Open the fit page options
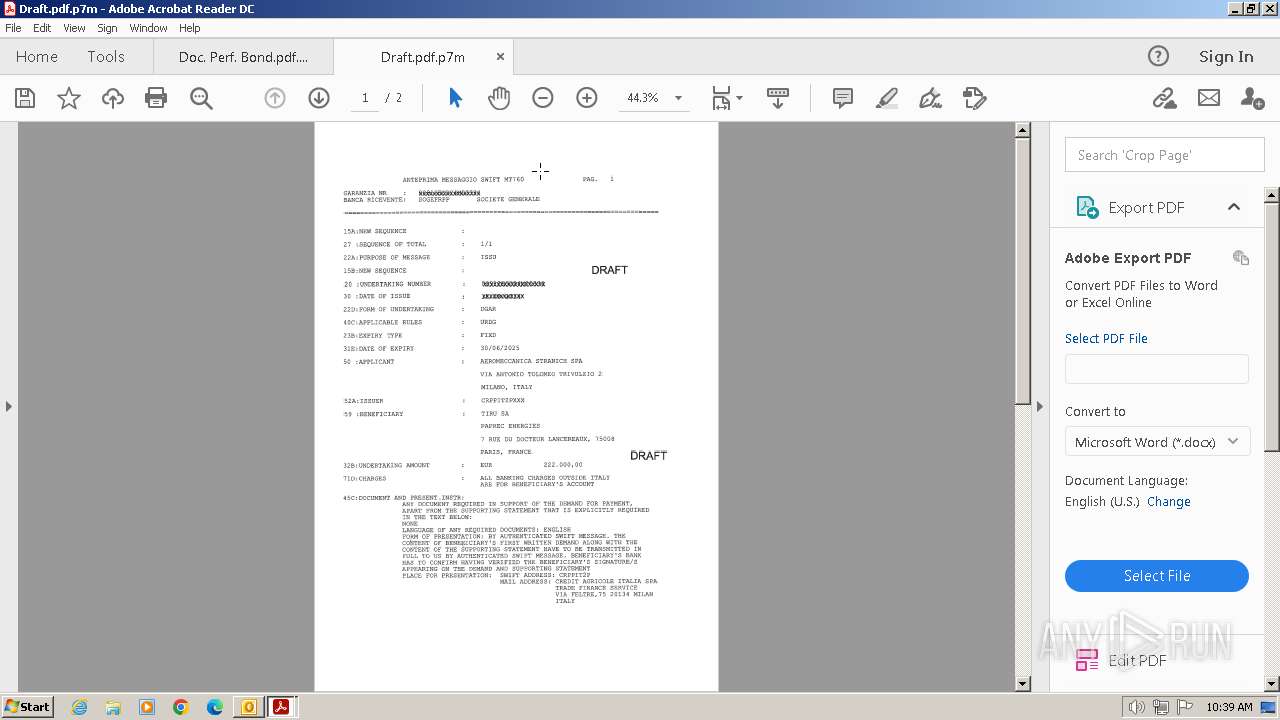Screen dimensions: 1280x720 (727, 98)
